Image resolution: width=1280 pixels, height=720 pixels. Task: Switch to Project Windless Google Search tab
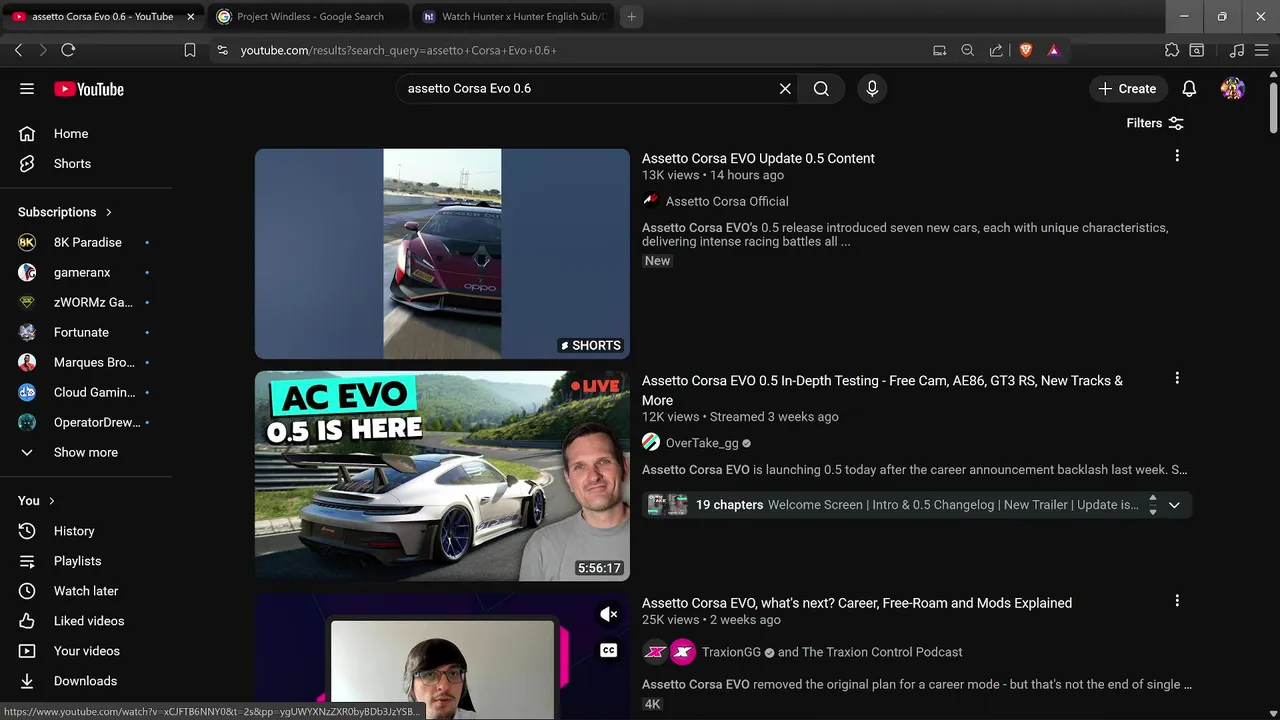[309, 17]
